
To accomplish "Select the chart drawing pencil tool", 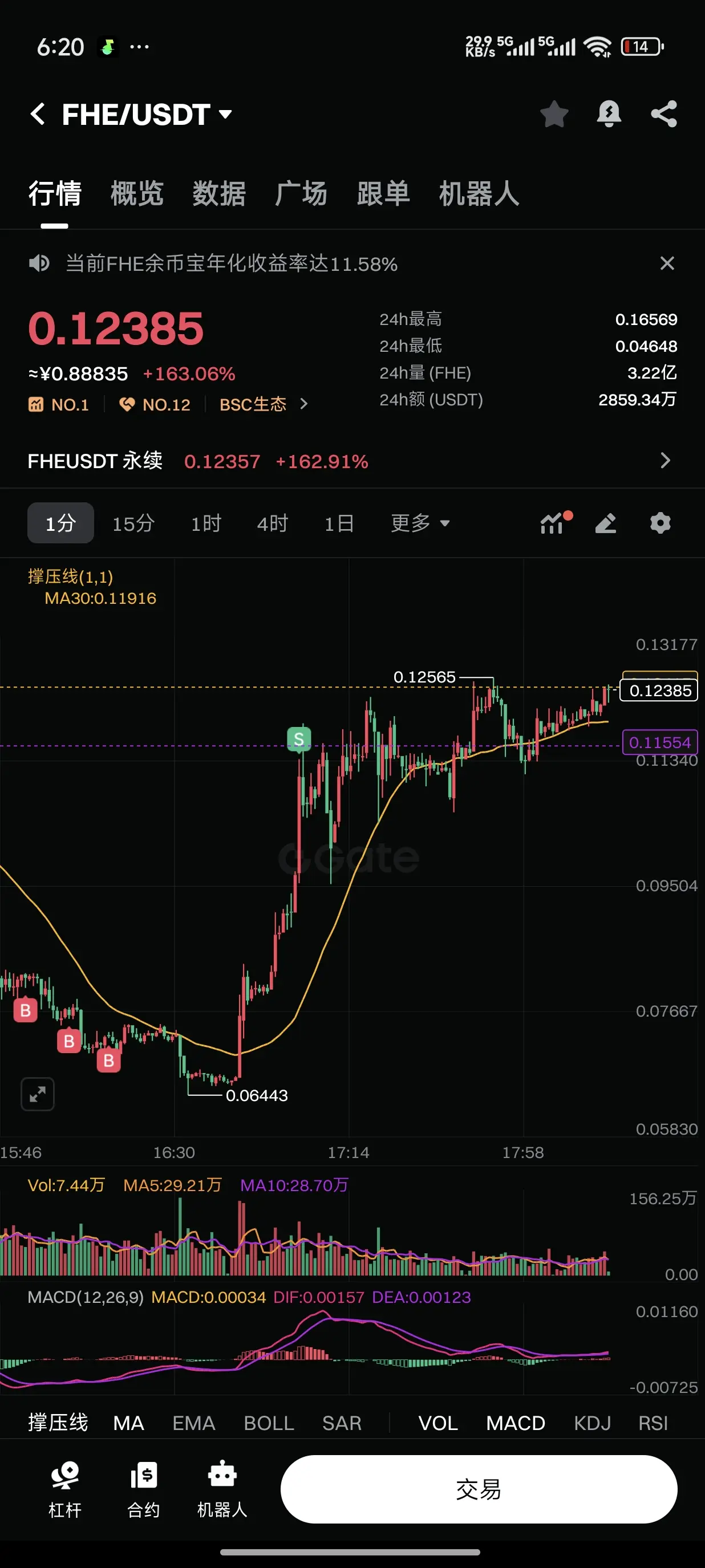I will (x=606, y=523).
